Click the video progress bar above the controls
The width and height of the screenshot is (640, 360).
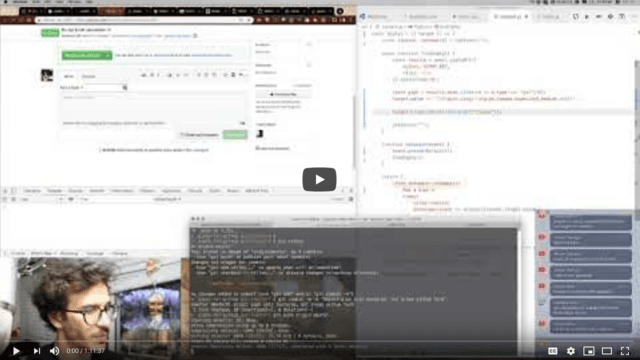(320, 341)
